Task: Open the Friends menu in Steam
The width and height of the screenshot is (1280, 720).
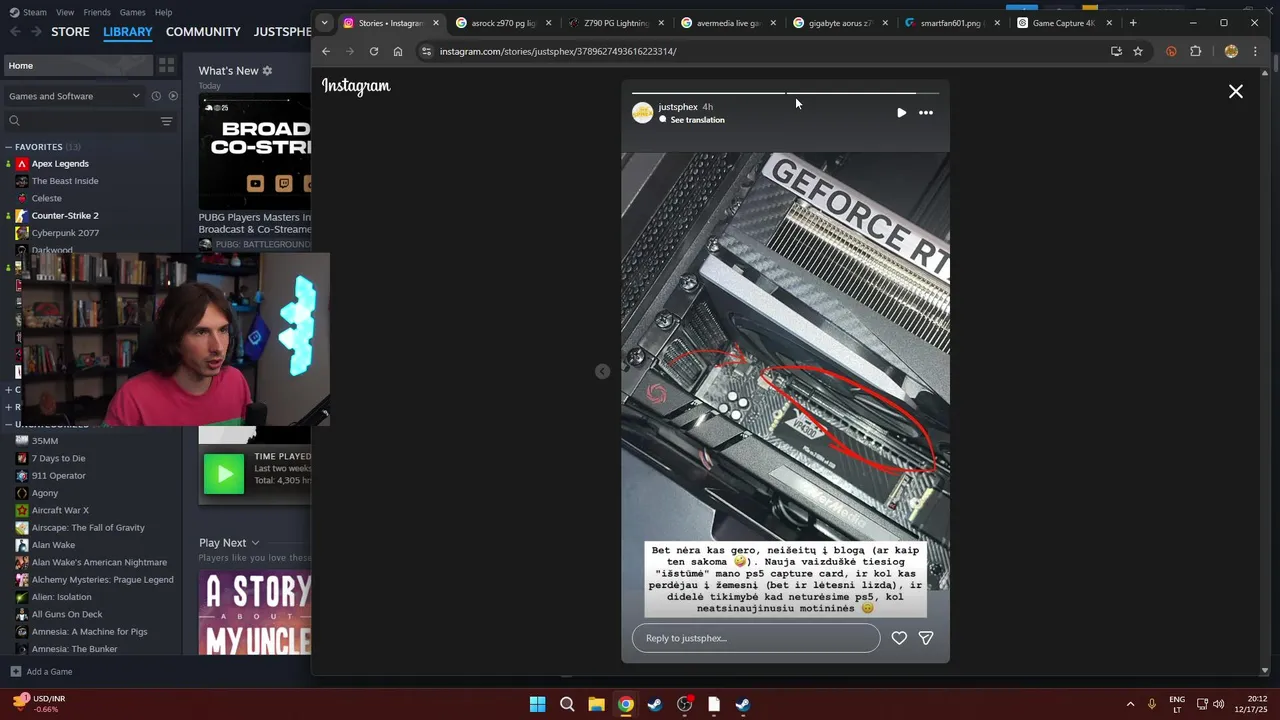Action: click(97, 12)
